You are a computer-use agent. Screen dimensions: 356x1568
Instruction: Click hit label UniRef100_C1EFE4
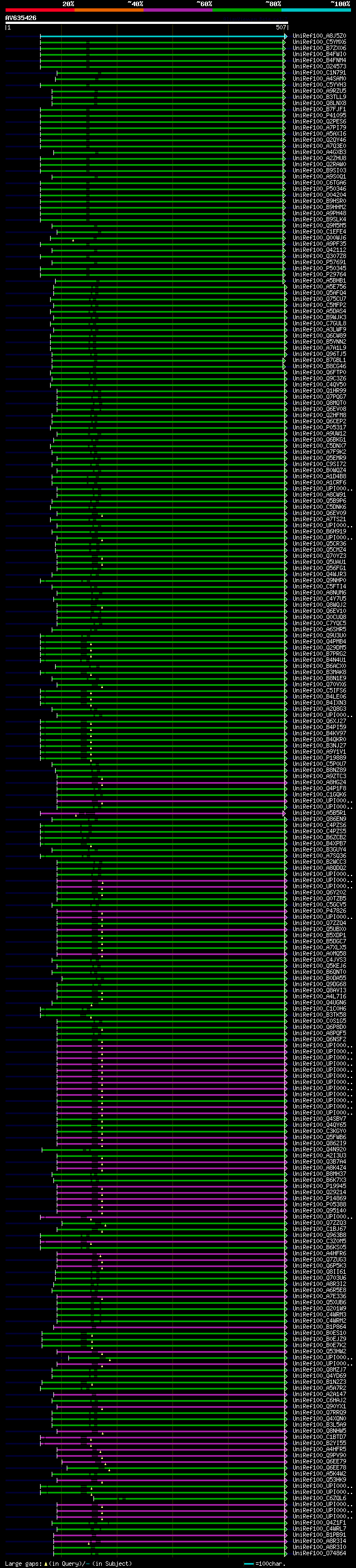(319, 231)
